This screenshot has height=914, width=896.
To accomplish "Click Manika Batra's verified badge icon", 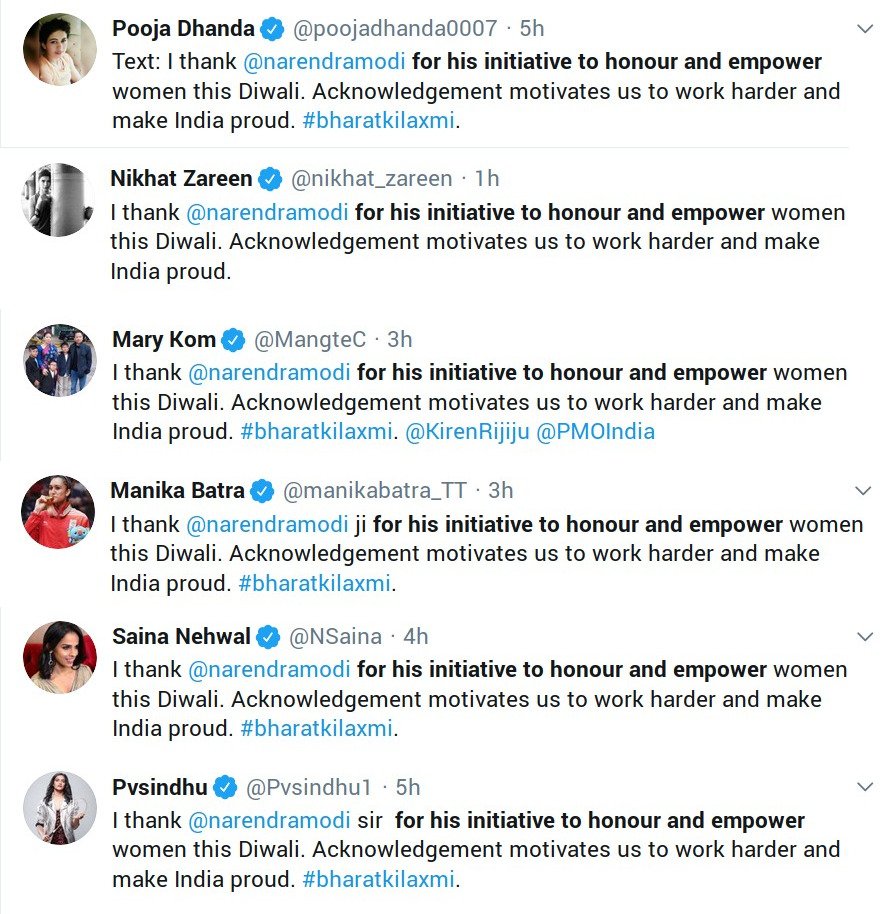I will [262, 491].
